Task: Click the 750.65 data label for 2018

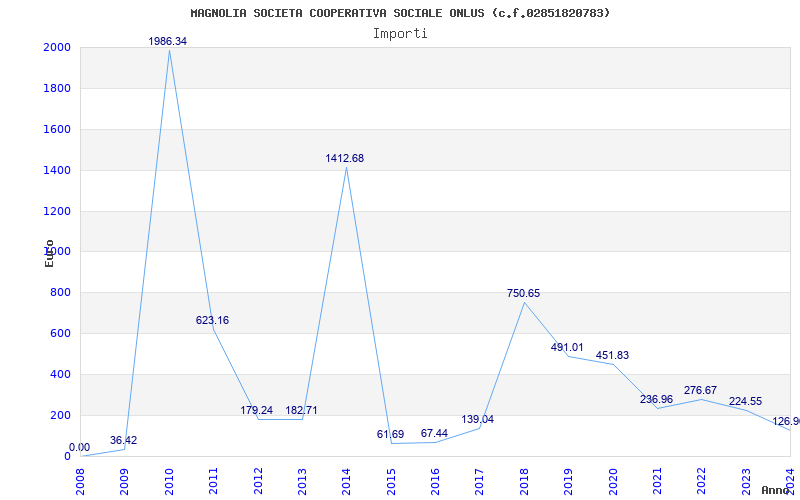Action: click(x=523, y=293)
